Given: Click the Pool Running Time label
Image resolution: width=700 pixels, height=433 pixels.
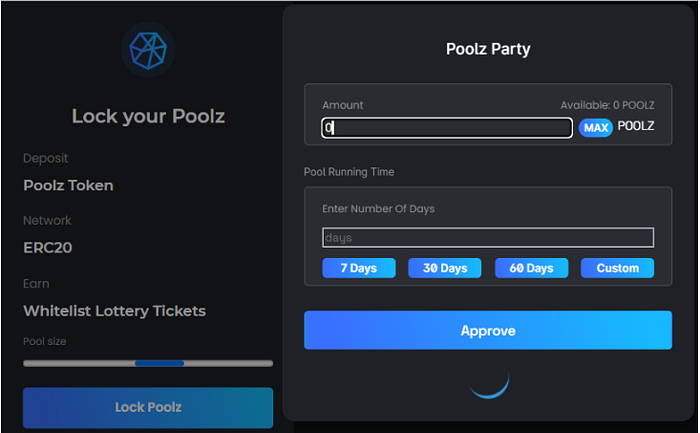Looking at the screenshot, I should 349,172.
